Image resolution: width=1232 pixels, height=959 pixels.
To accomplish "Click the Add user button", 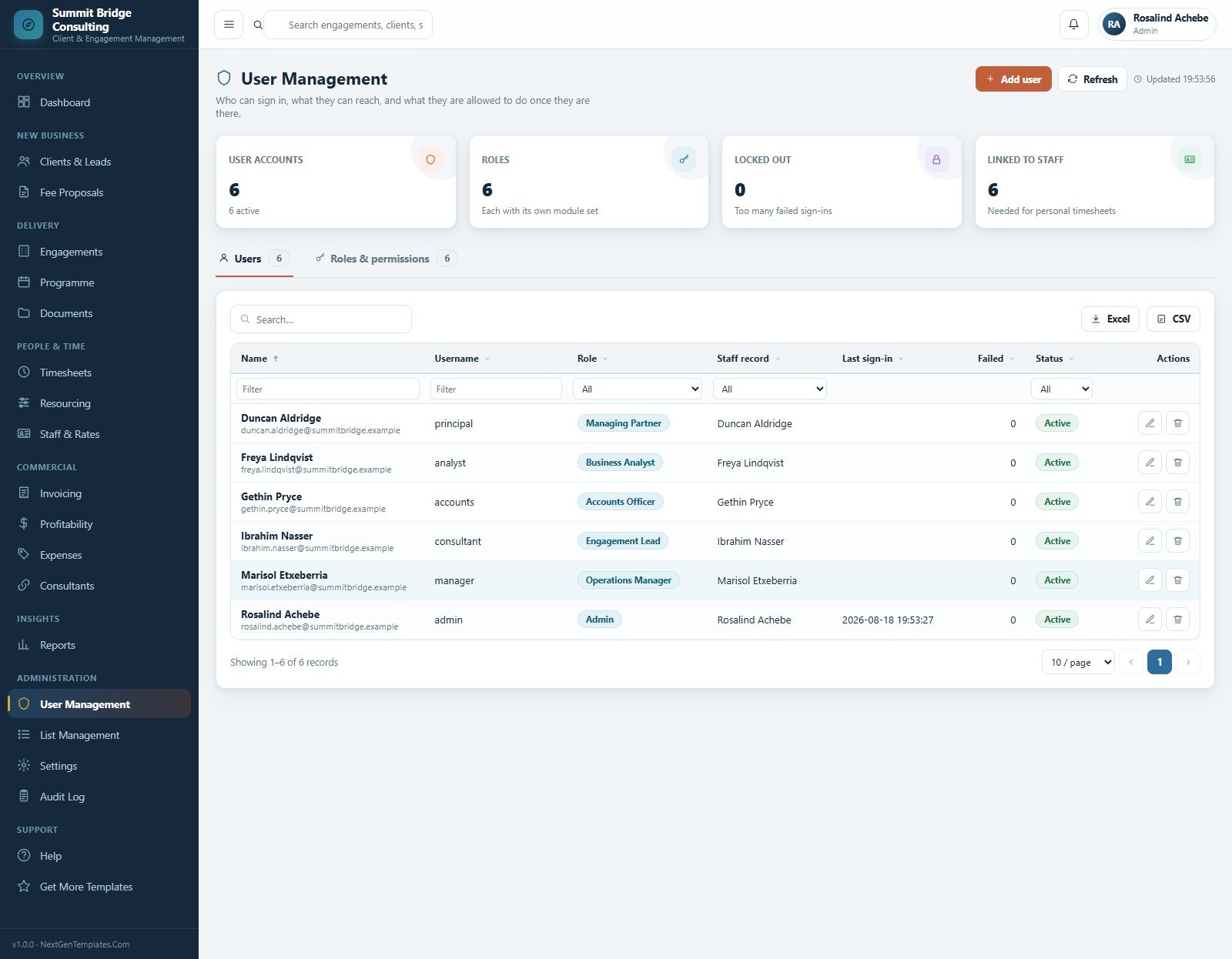I will [1013, 79].
